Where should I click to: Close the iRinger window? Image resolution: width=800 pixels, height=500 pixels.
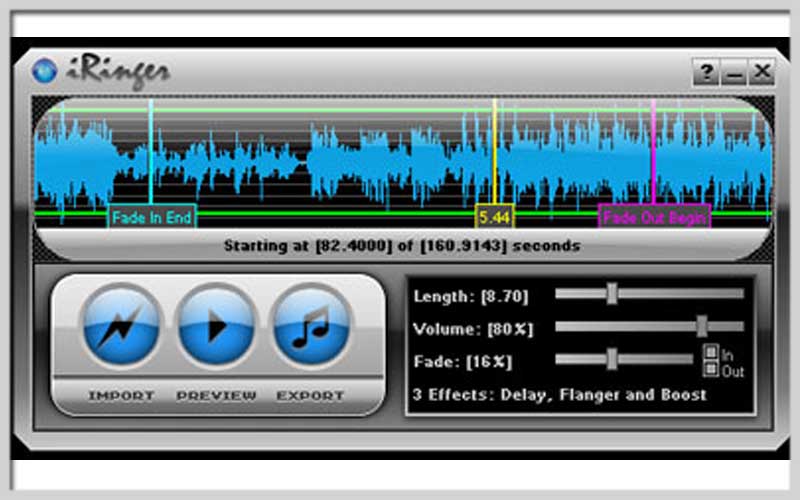pos(762,72)
